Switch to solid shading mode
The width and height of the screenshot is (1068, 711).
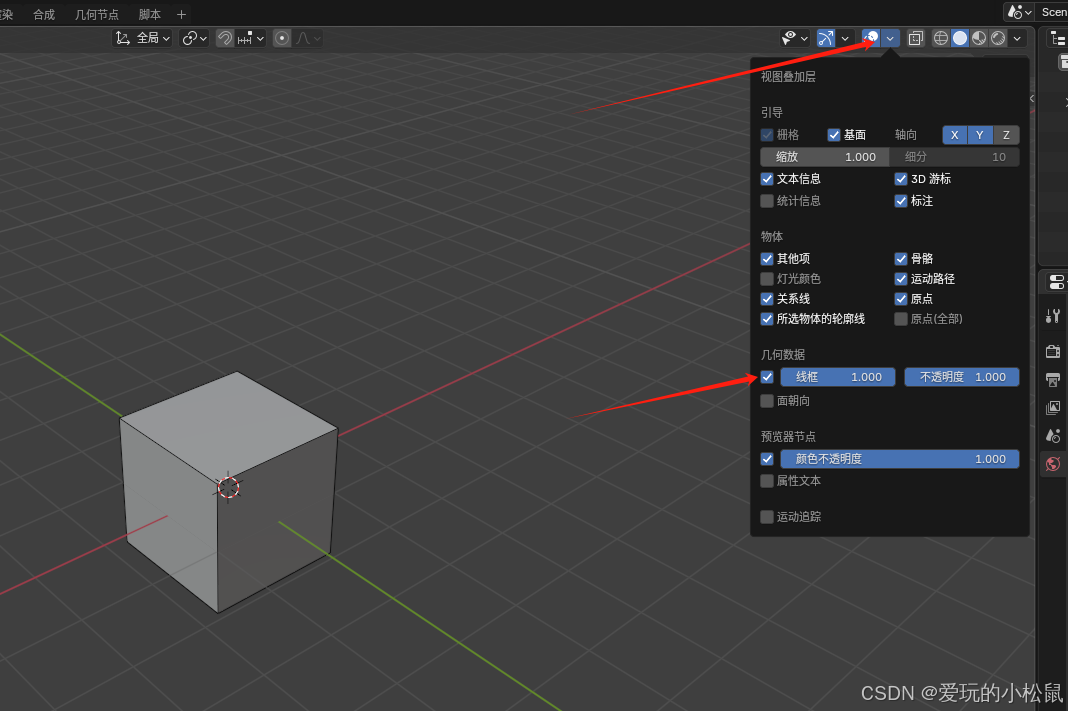pyautogui.click(x=960, y=38)
